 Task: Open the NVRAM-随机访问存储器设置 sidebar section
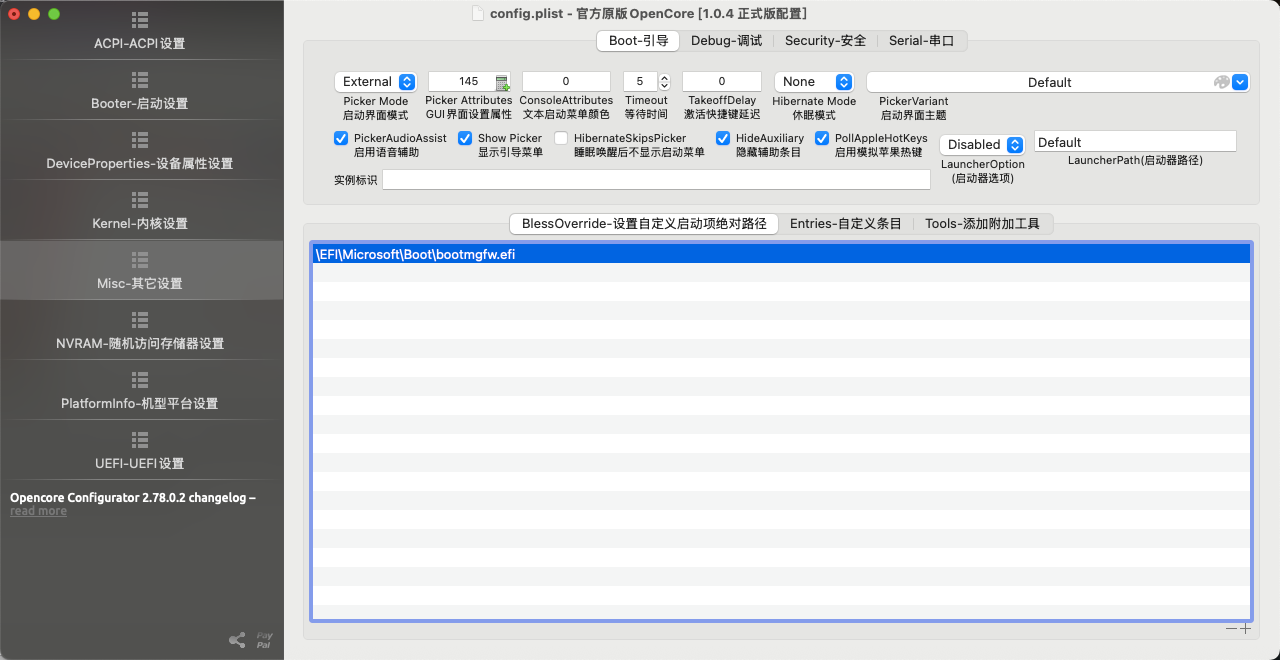pos(140,331)
